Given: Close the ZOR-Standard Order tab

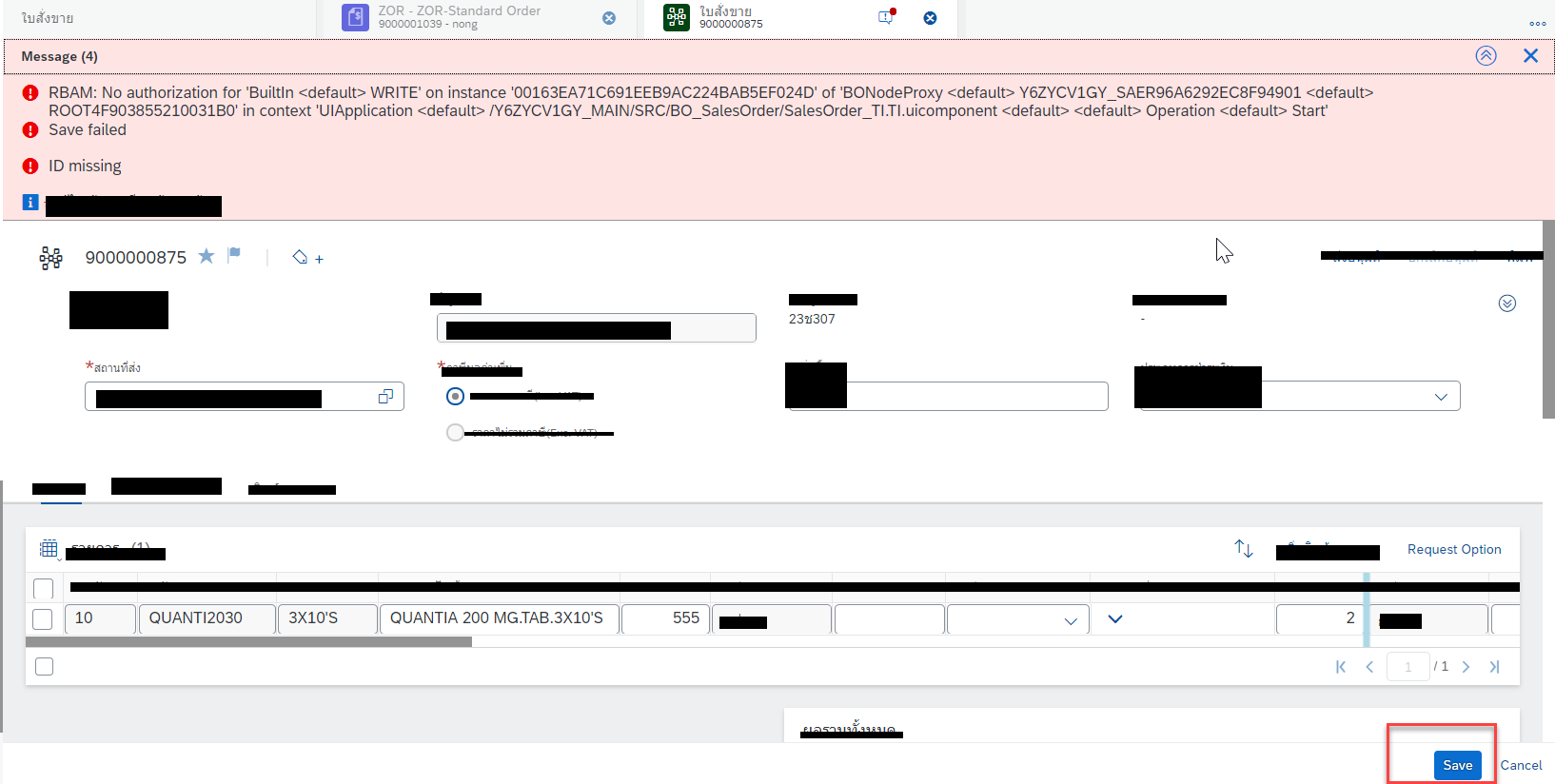Looking at the screenshot, I should pos(609,18).
